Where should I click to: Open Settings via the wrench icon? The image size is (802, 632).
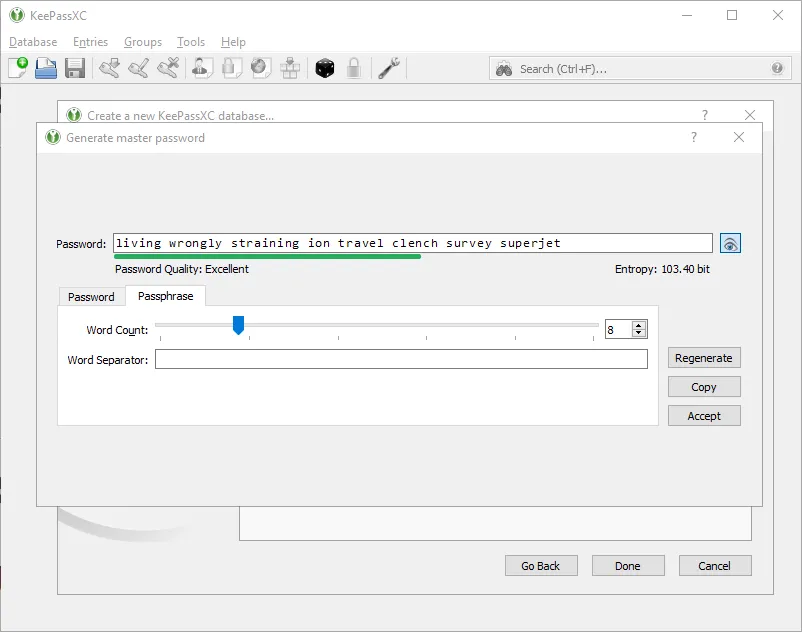tap(389, 68)
